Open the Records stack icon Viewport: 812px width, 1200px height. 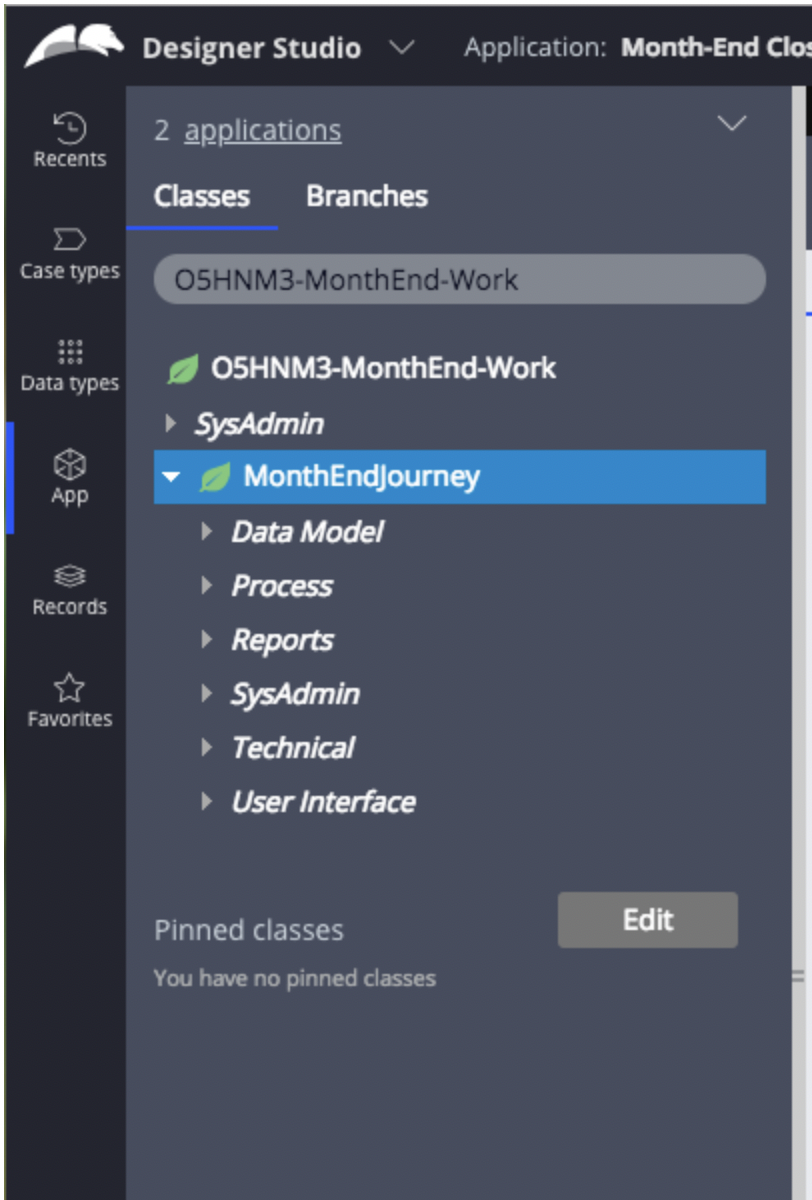click(x=69, y=576)
